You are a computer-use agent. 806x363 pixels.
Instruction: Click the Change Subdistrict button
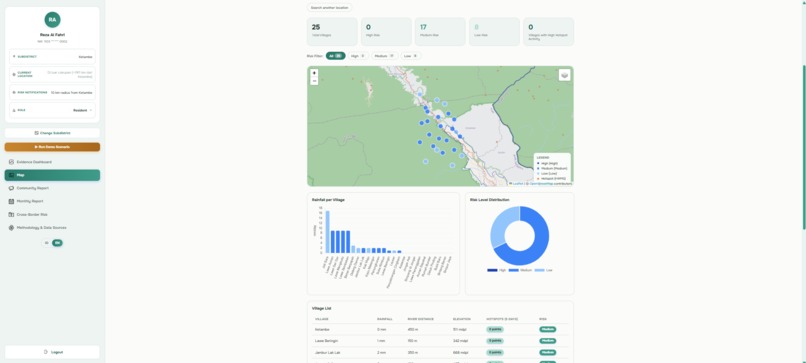[52, 133]
